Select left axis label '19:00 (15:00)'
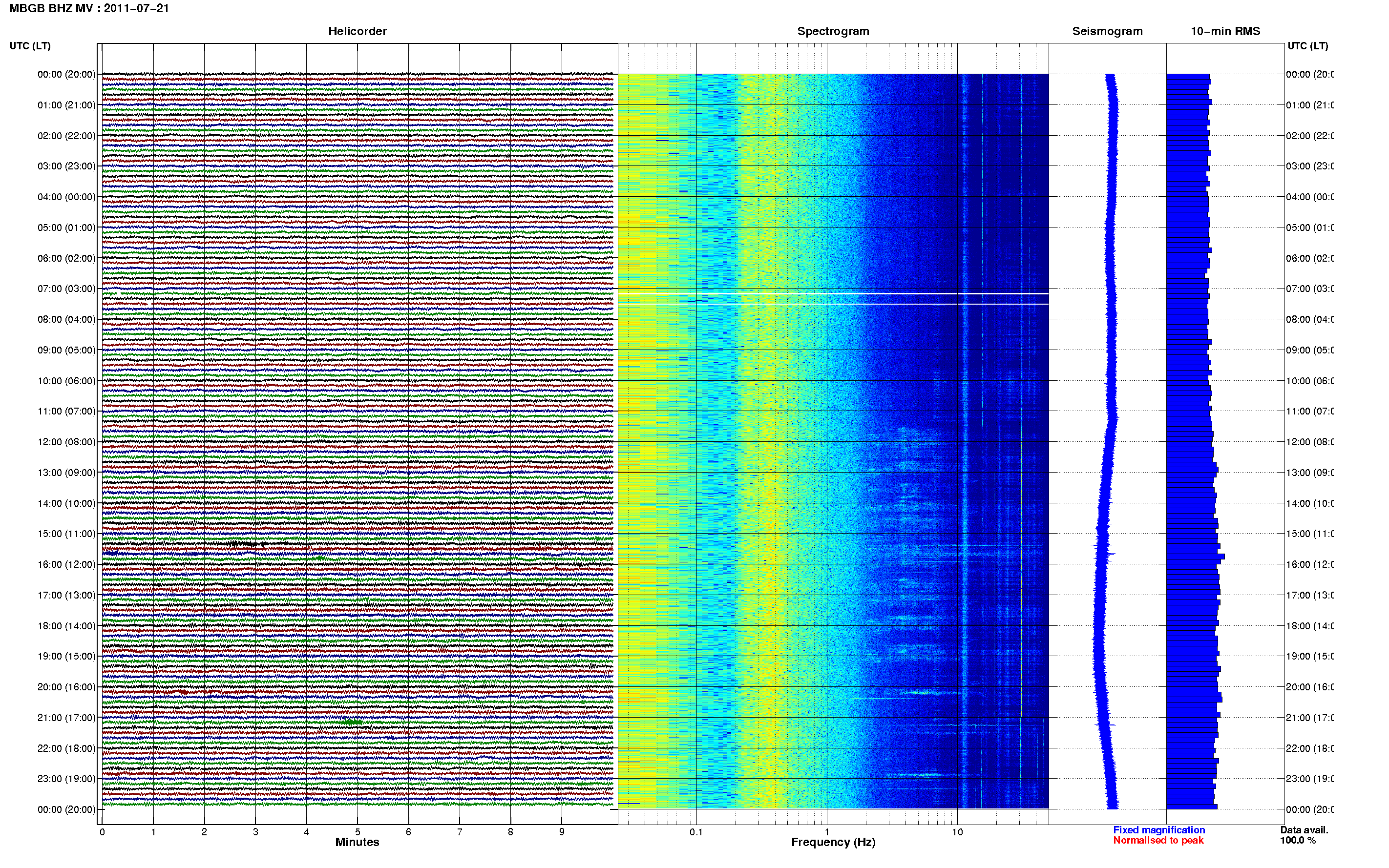This screenshot has height=868, width=1389. [66, 656]
